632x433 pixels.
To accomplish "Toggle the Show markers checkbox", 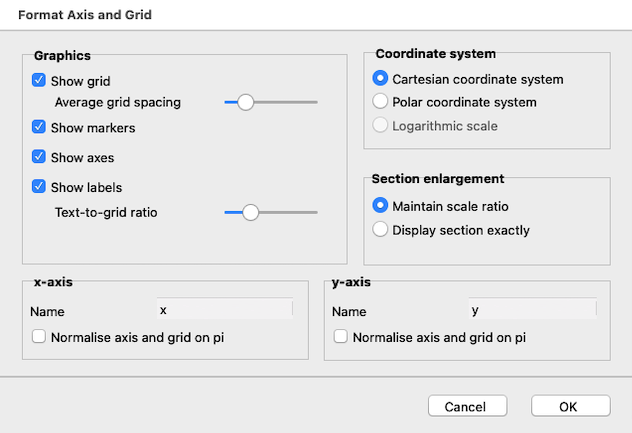I will (x=39, y=127).
